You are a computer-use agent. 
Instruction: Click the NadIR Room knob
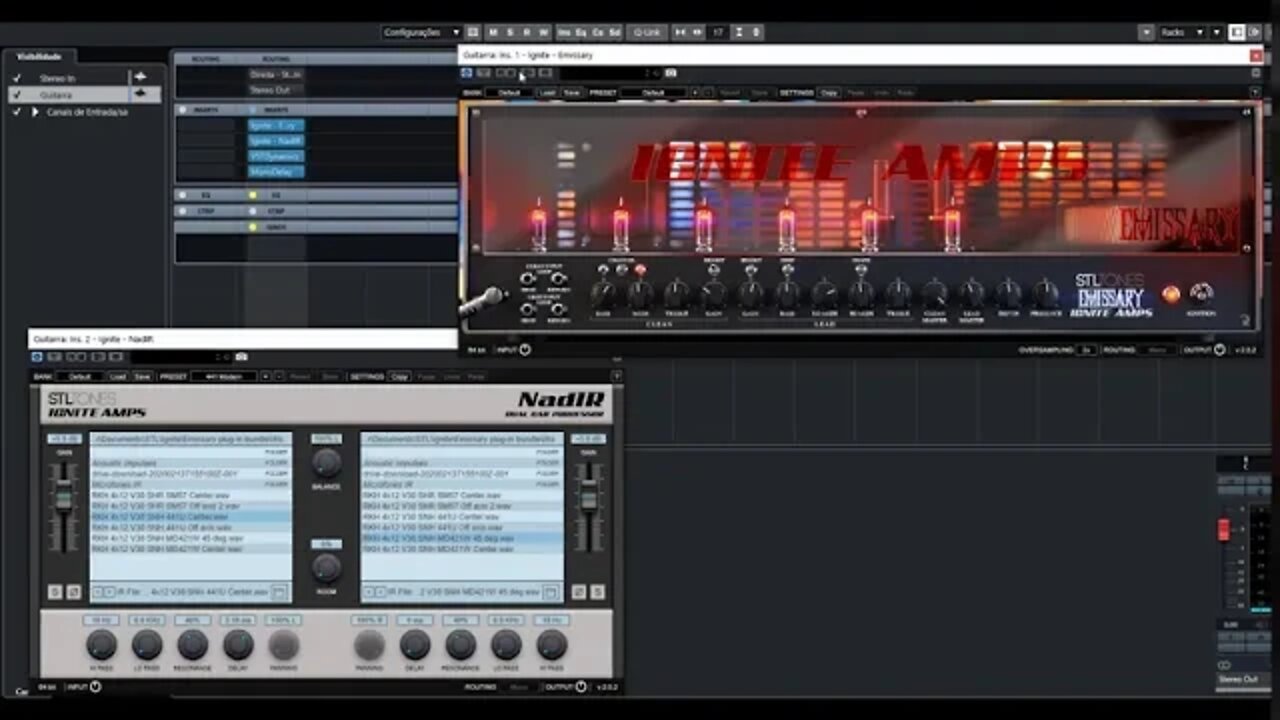coord(326,567)
